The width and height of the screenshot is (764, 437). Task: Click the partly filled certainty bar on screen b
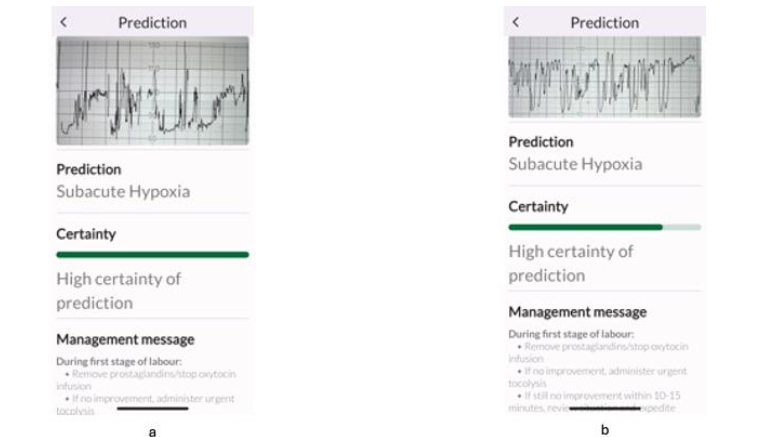604,227
